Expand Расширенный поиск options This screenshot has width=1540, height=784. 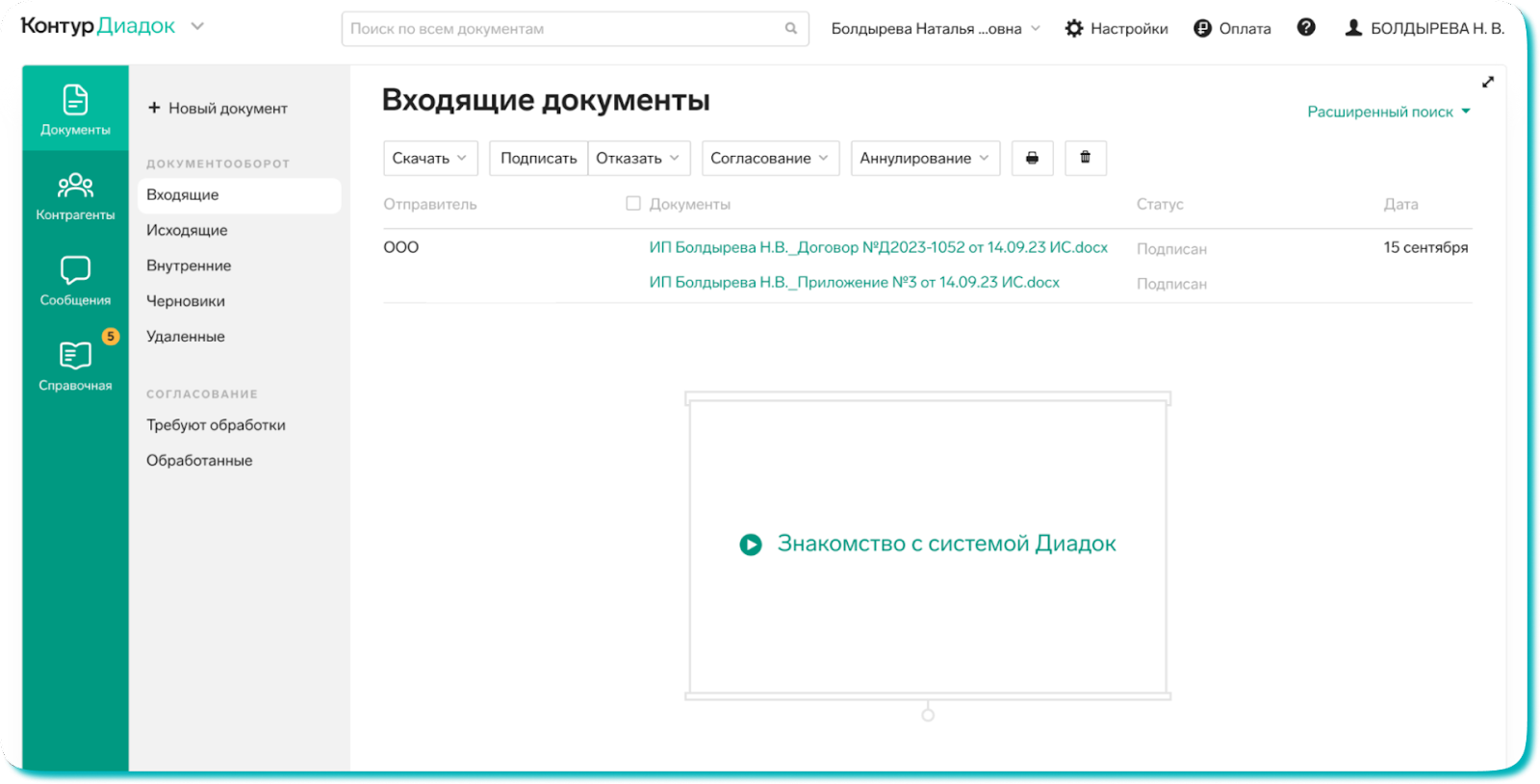(1388, 112)
